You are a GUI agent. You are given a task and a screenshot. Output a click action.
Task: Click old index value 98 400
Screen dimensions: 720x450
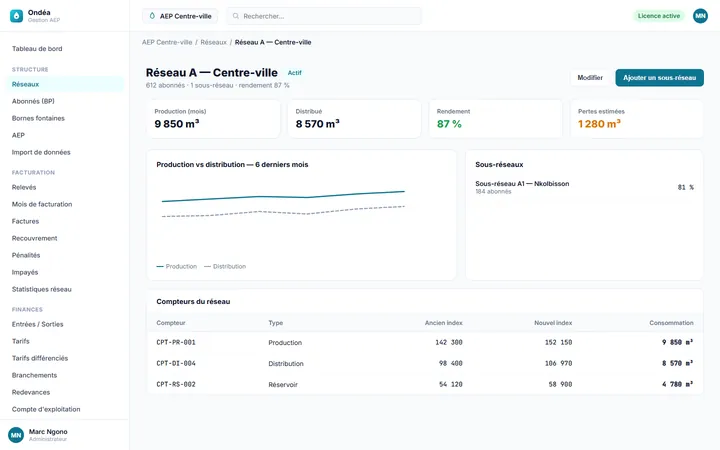[x=450, y=363]
